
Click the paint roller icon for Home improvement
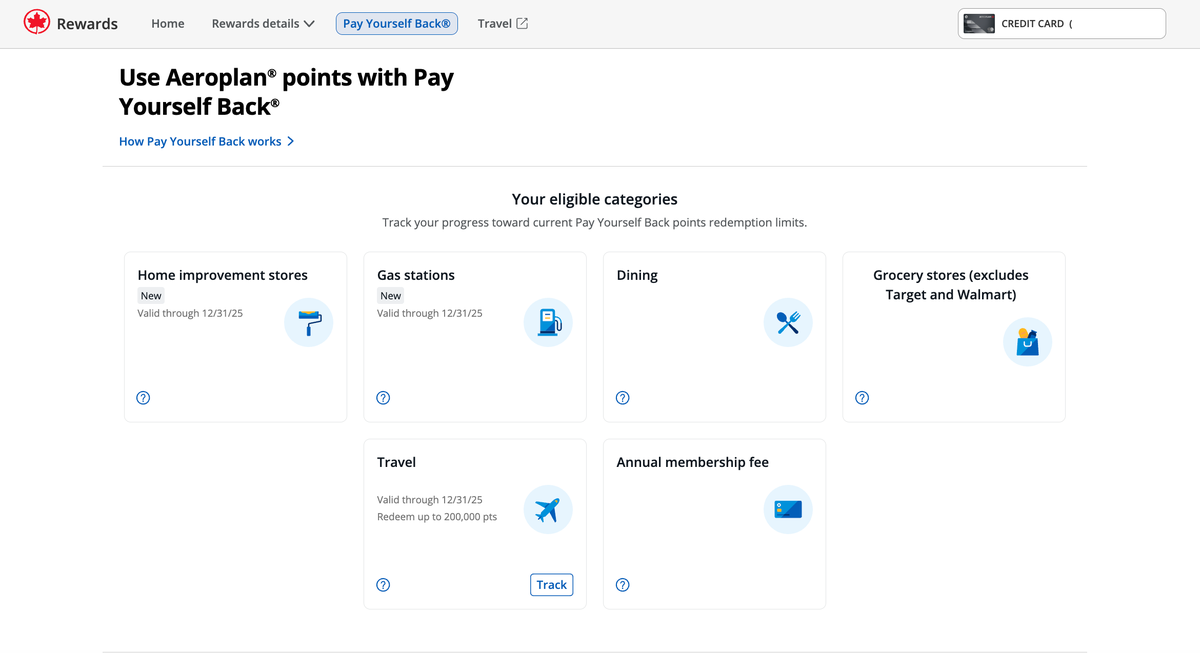(309, 323)
